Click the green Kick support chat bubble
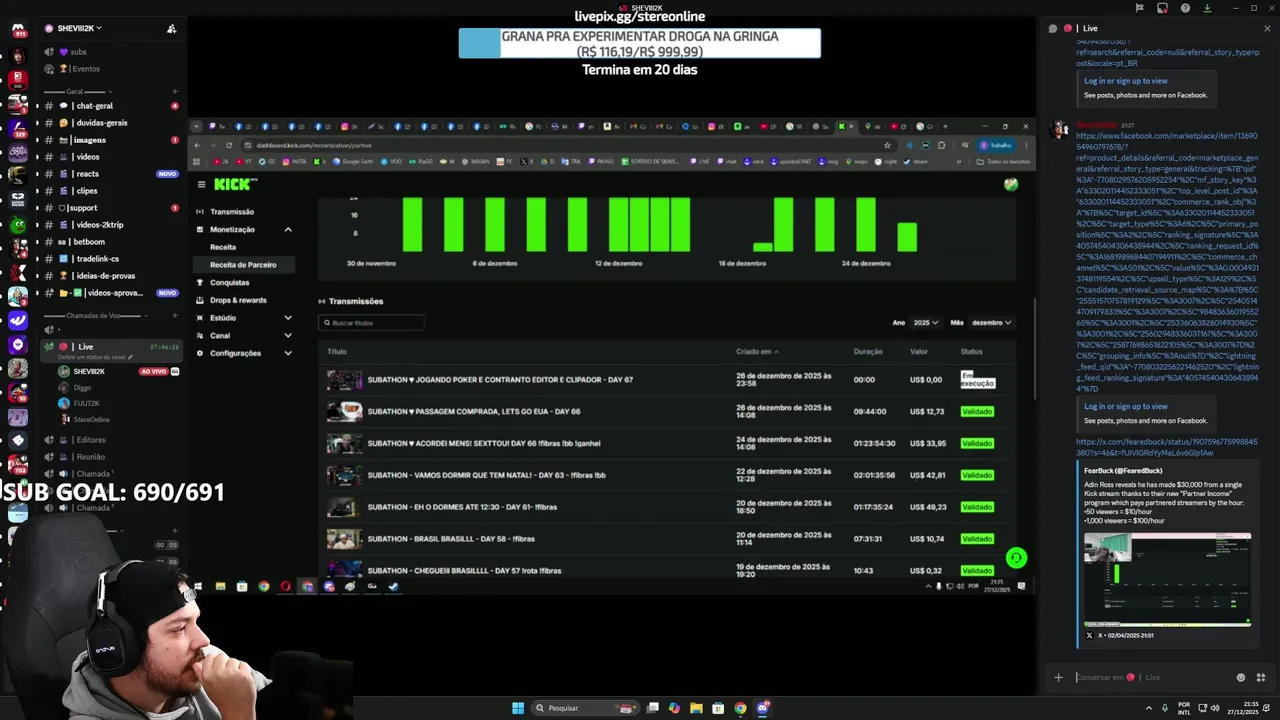Viewport: 1280px width, 720px height. (x=1016, y=558)
